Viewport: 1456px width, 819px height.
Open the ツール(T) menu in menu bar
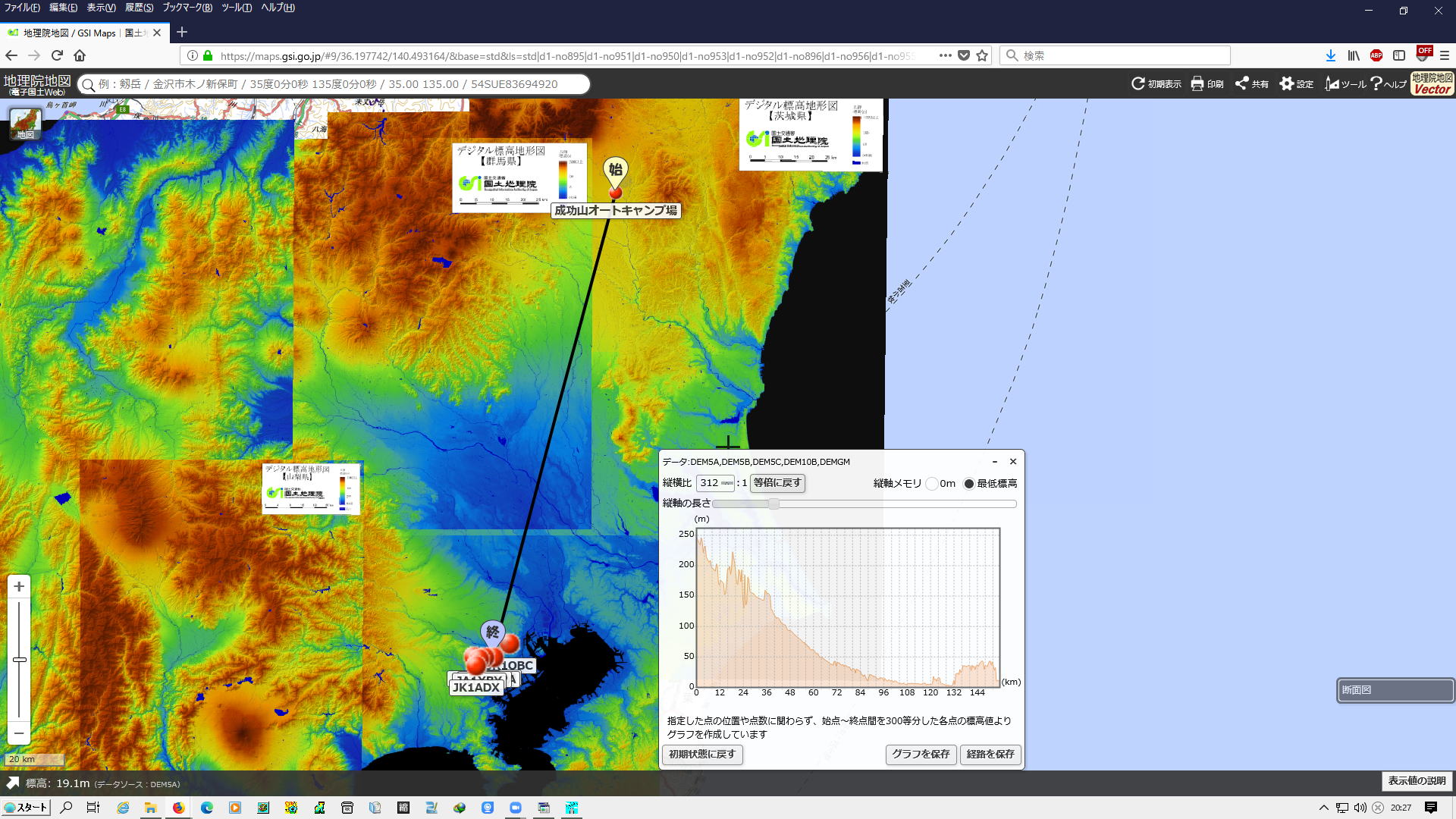(x=237, y=8)
